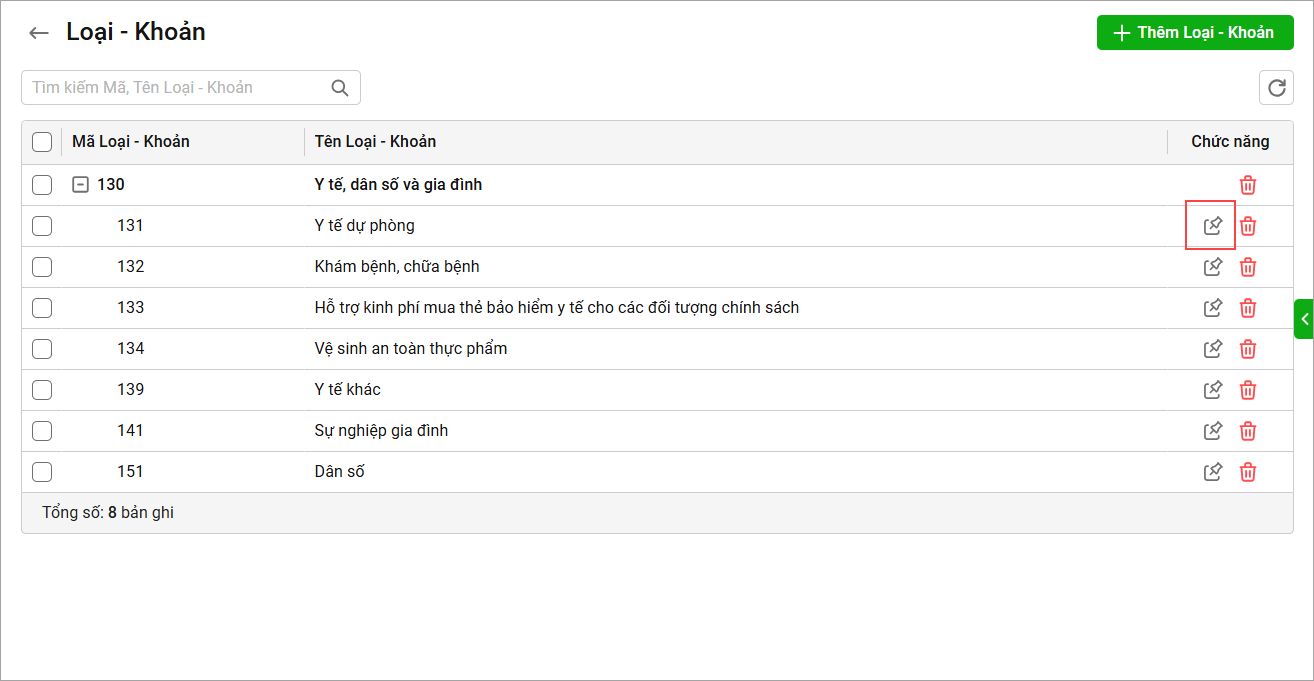Click the refresh icon above the table

click(x=1276, y=88)
